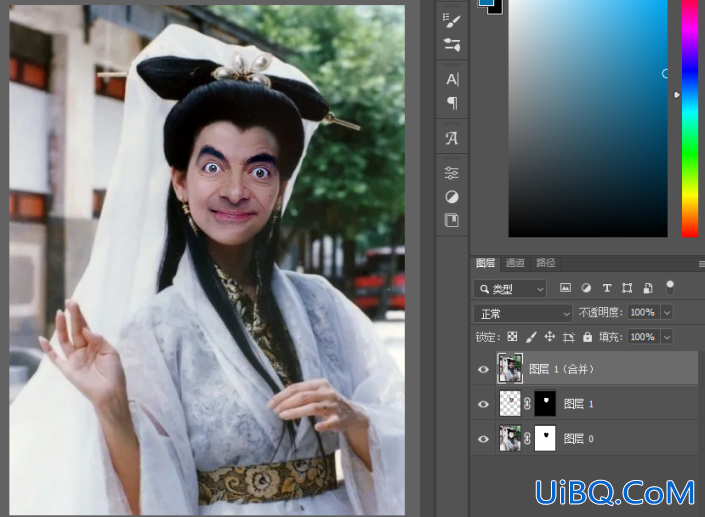Viewport: 705px width, 517px height.
Task: Click the 填充 fill value field
Action: click(x=643, y=337)
